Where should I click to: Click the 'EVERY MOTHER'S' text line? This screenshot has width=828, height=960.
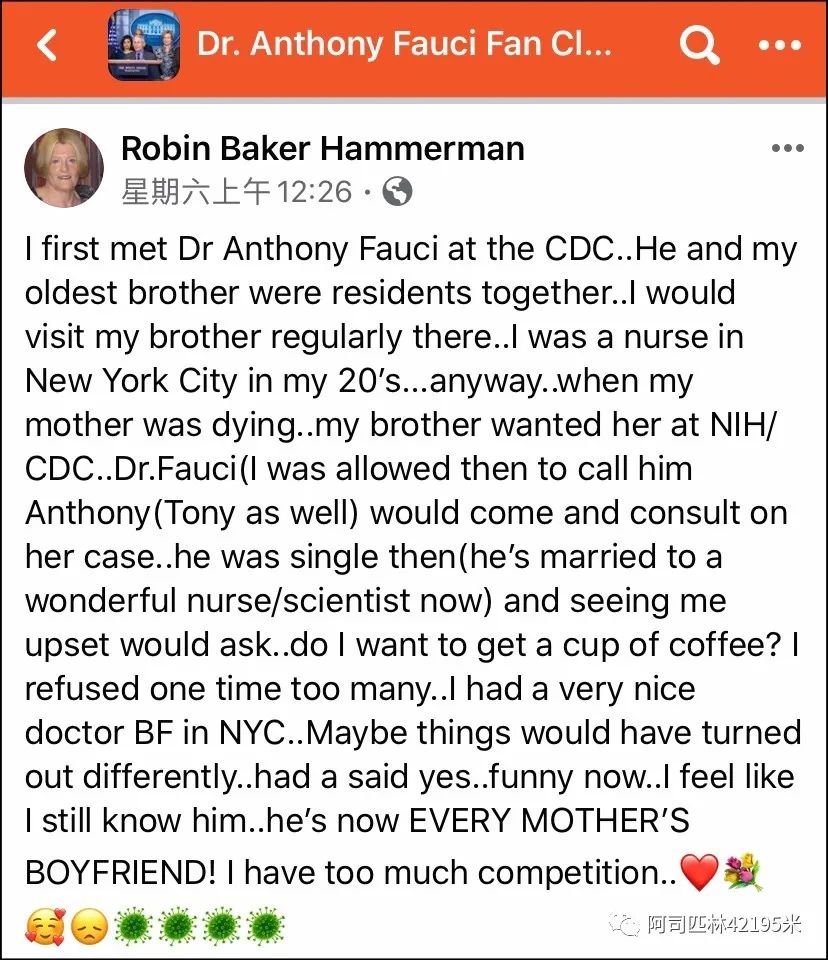click(549, 820)
